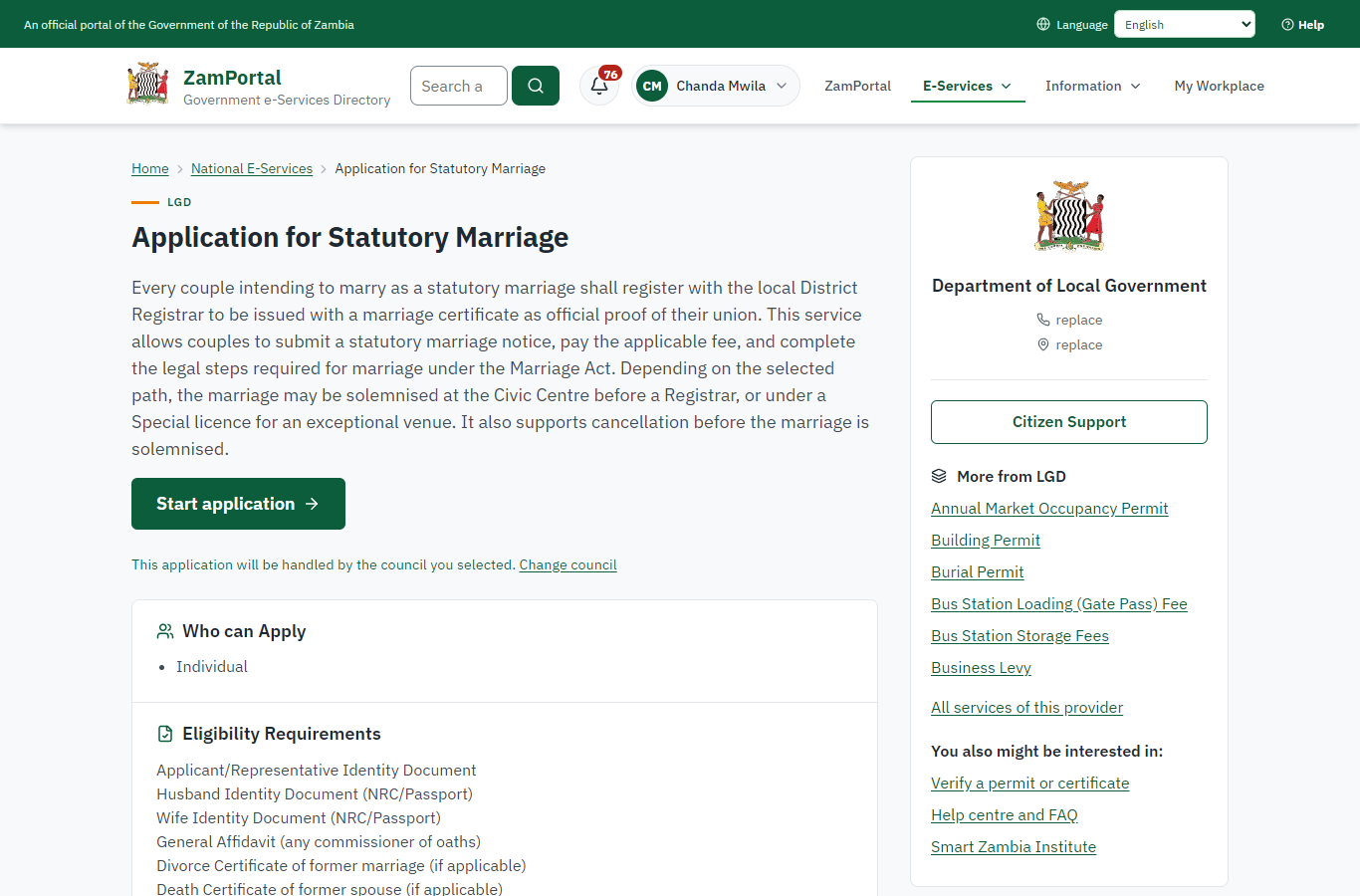Image resolution: width=1360 pixels, height=896 pixels.
Task: Click the green search magnifier button
Action: click(536, 86)
